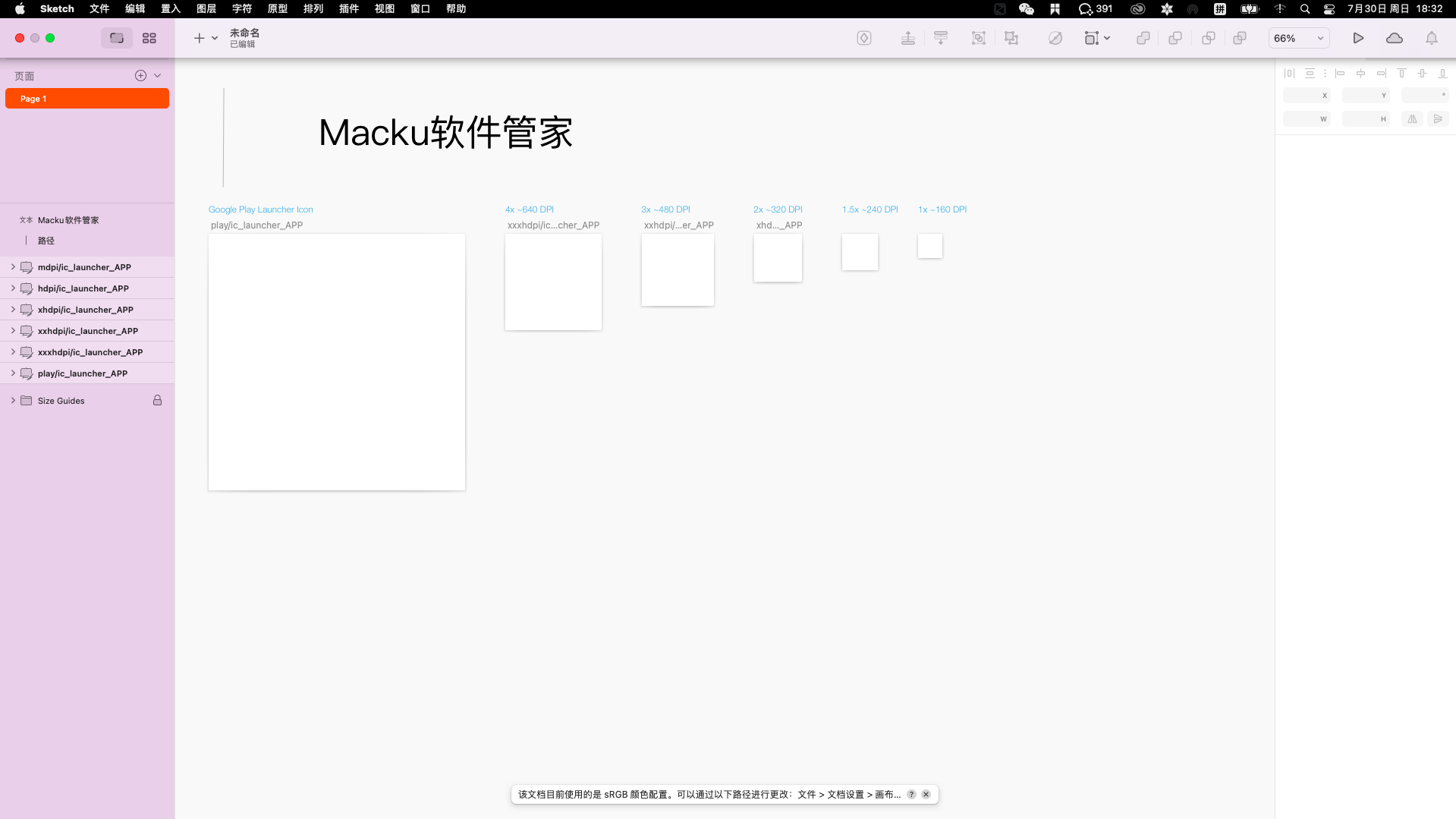This screenshot has width=1456, height=819.
Task: Click the Edit shape toolbar icon
Action: (x=1055, y=38)
